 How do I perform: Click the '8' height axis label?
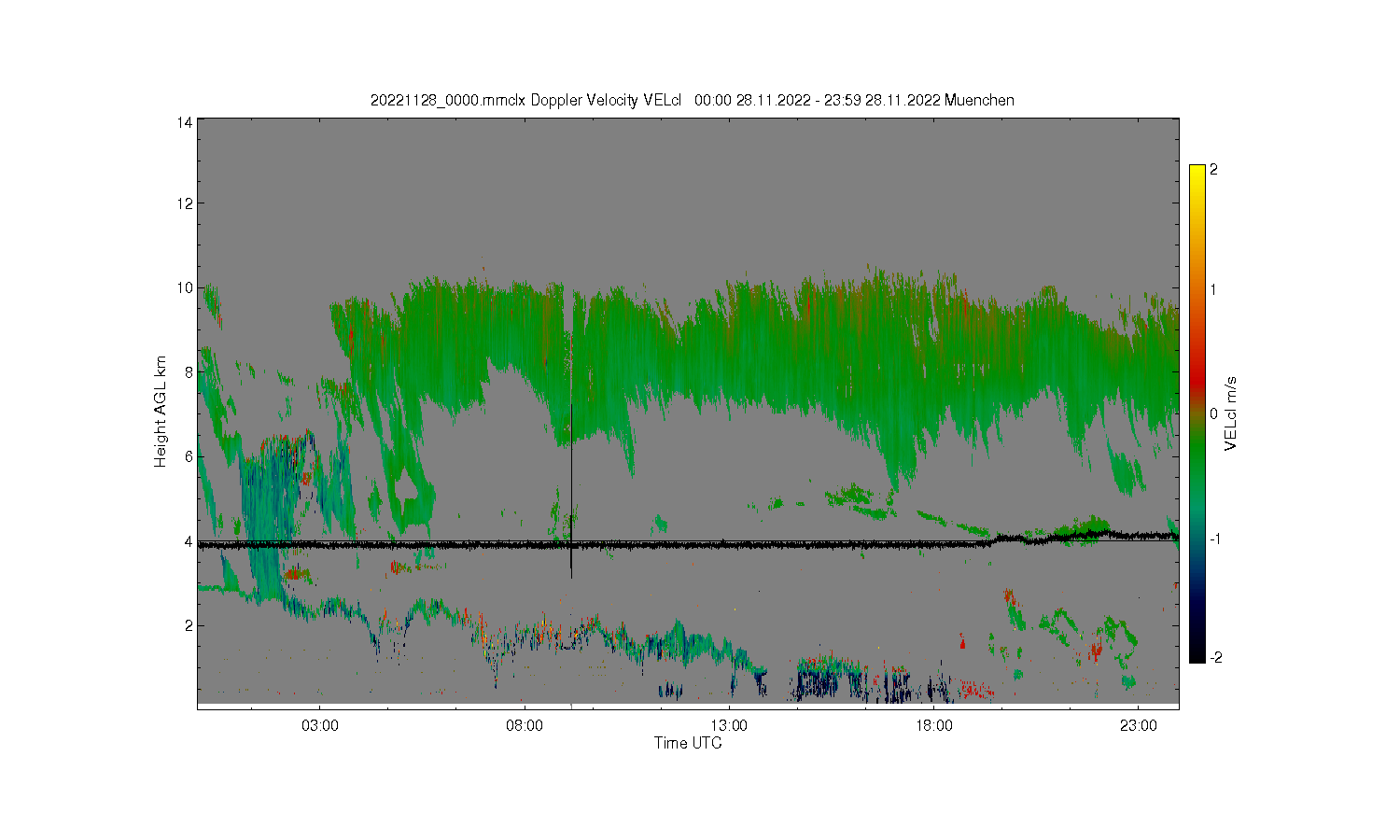(x=189, y=372)
